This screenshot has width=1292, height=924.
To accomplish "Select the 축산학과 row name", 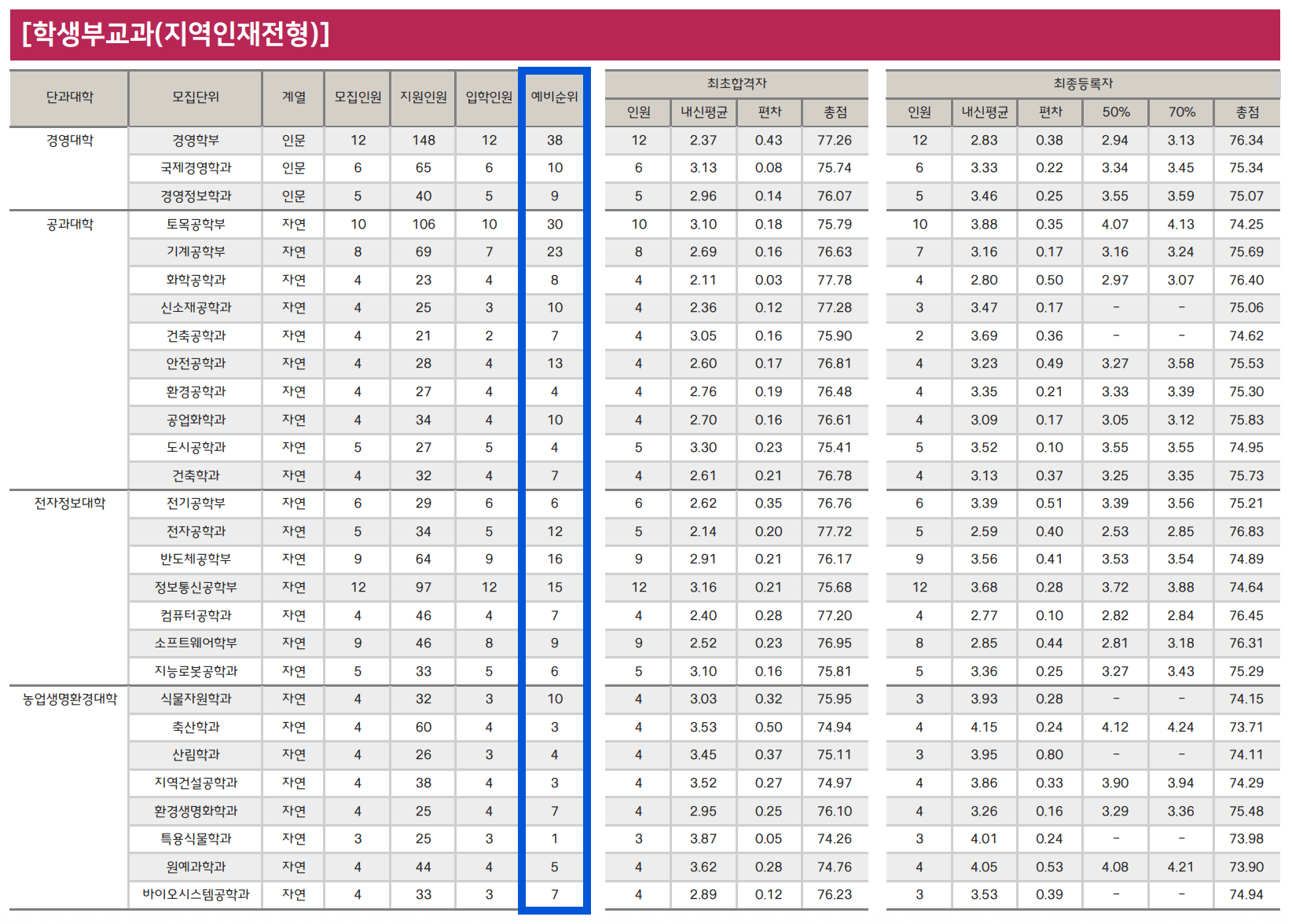I will click(x=196, y=728).
